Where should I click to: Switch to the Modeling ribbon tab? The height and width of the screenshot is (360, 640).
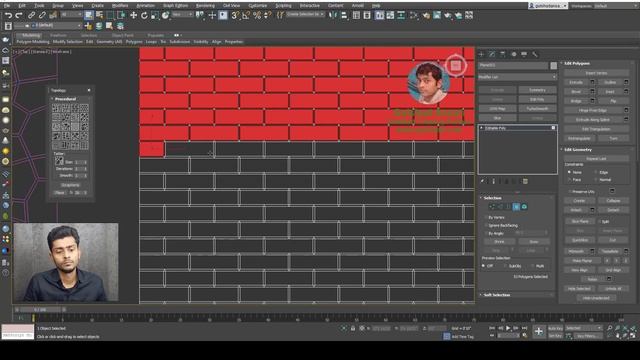click(31, 36)
